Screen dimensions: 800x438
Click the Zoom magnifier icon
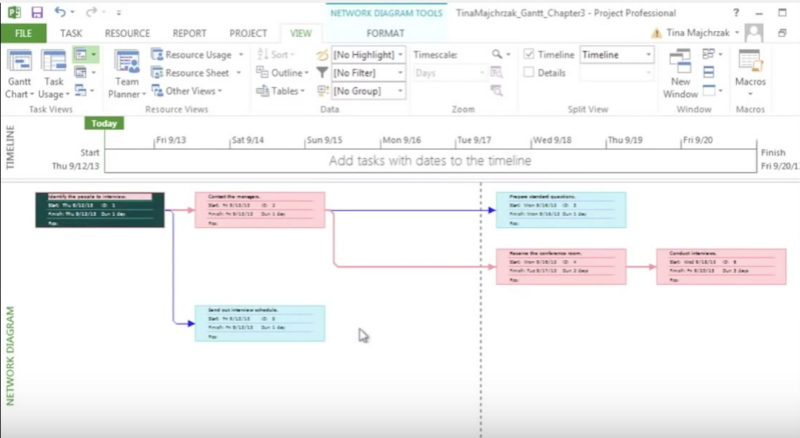[497, 54]
